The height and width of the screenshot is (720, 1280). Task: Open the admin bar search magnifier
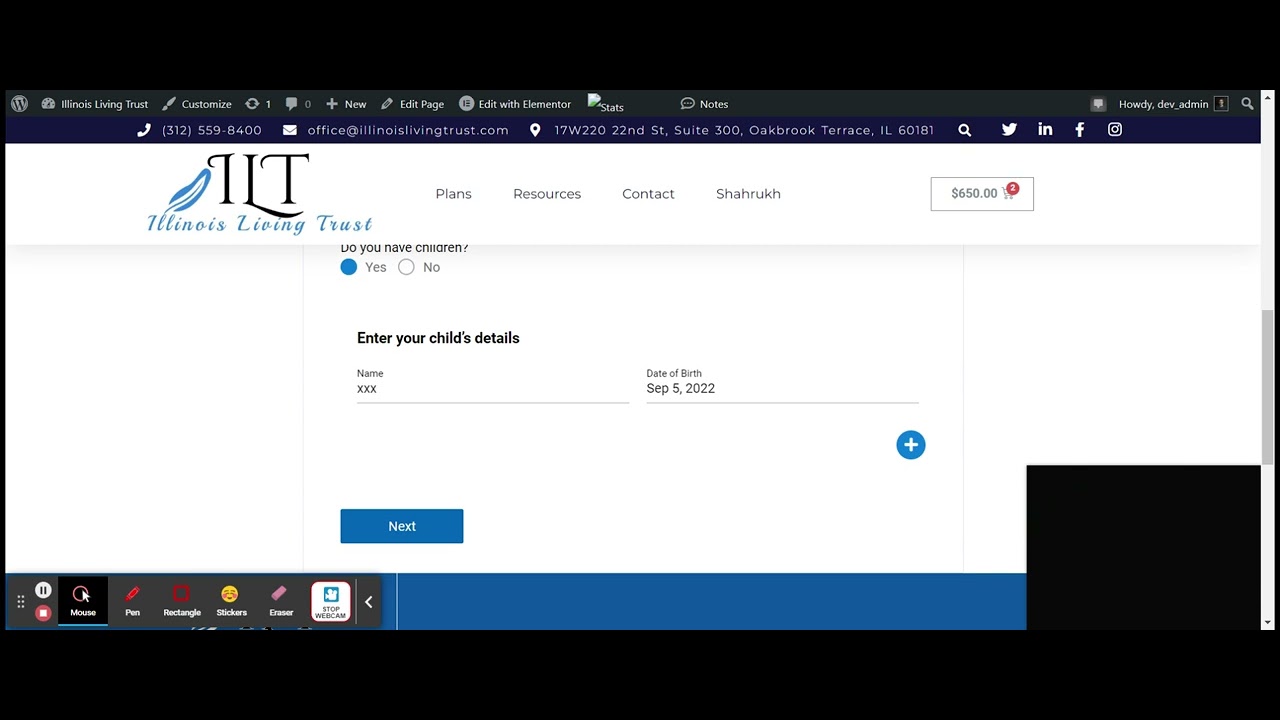click(1247, 104)
